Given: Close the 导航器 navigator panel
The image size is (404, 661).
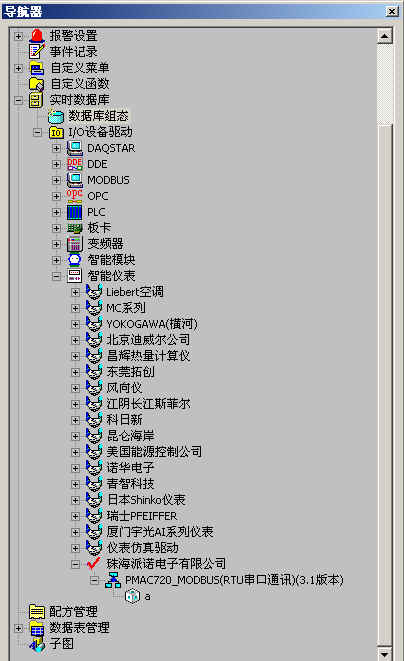Looking at the screenshot, I should coord(392,11).
